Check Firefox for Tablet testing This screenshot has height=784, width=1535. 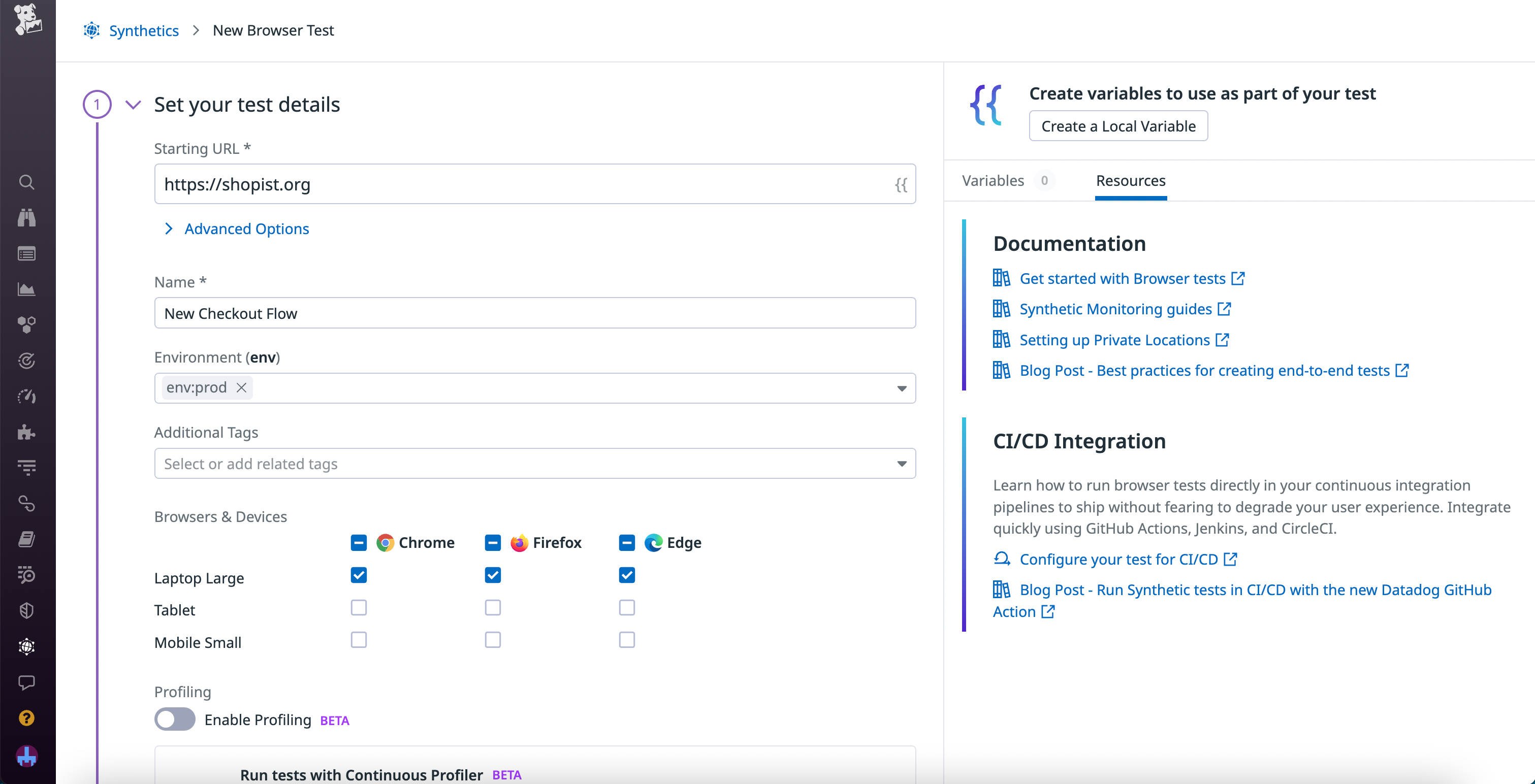pyautogui.click(x=492, y=607)
